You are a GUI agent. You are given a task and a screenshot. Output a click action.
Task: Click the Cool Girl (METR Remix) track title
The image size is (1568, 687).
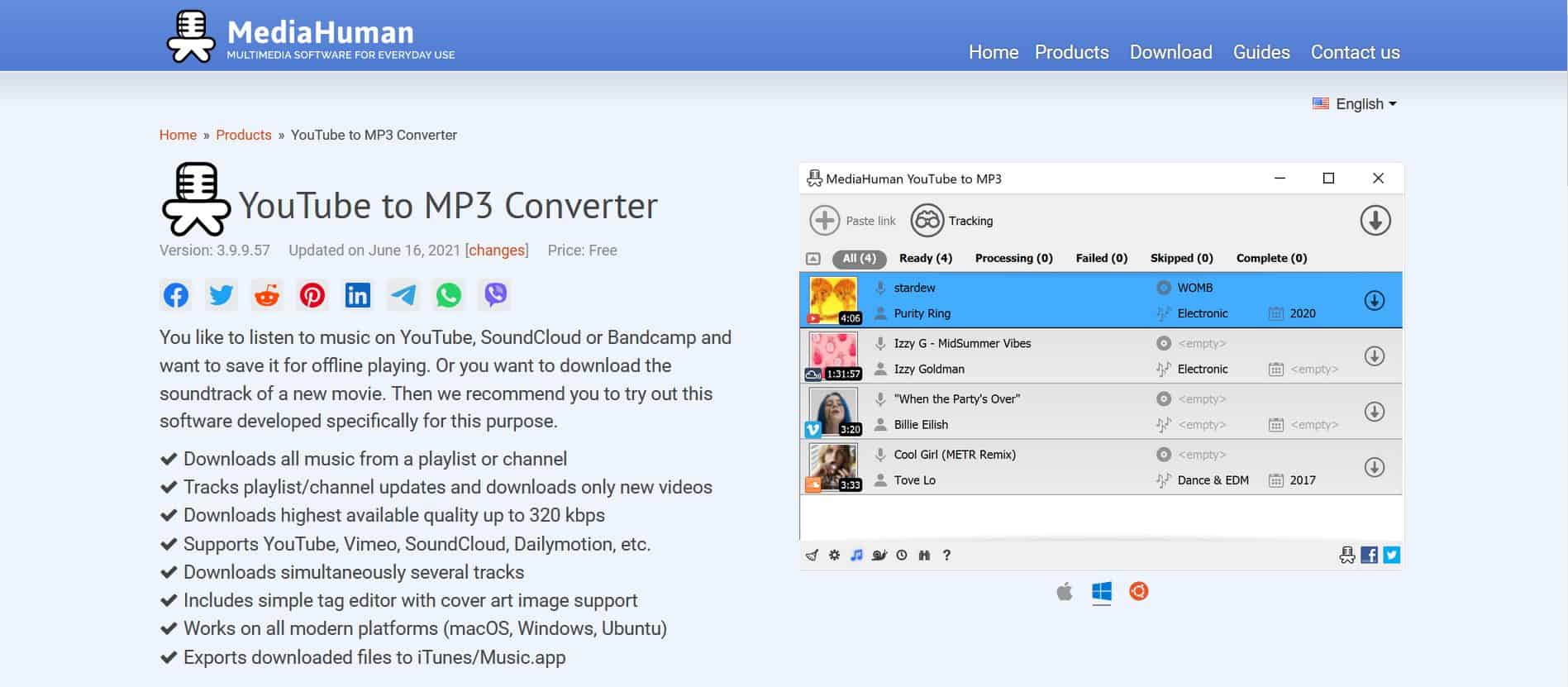pos(955,455)
